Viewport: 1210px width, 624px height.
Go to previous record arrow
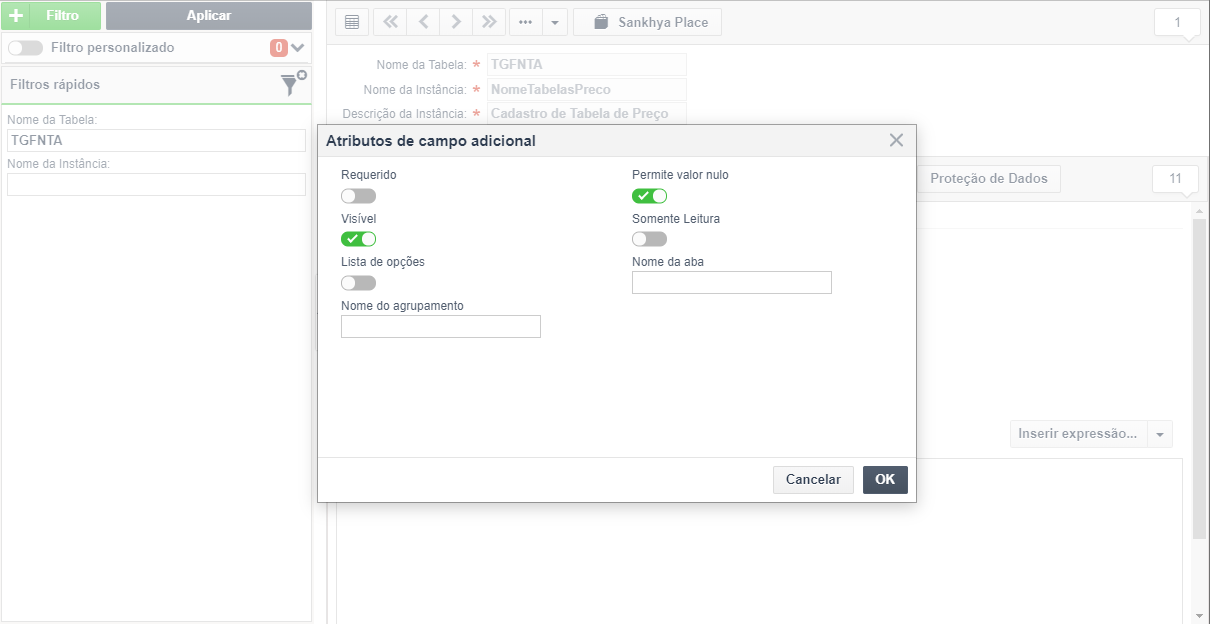423,22
